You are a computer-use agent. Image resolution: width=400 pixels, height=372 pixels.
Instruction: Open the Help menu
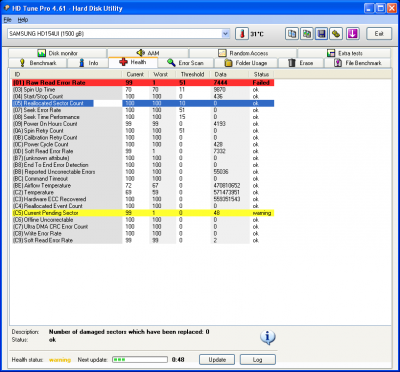pyautogui.click(x=23, y=20)
